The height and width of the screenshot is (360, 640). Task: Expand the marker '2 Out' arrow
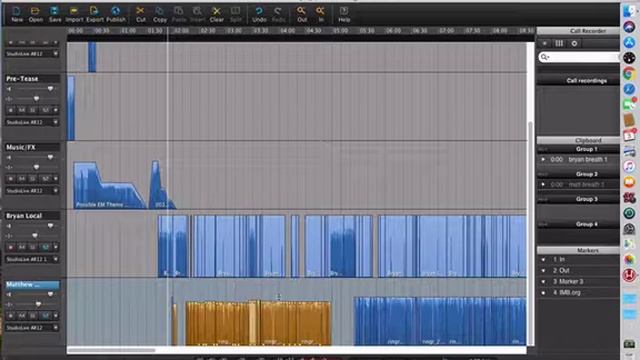point(543,271)
